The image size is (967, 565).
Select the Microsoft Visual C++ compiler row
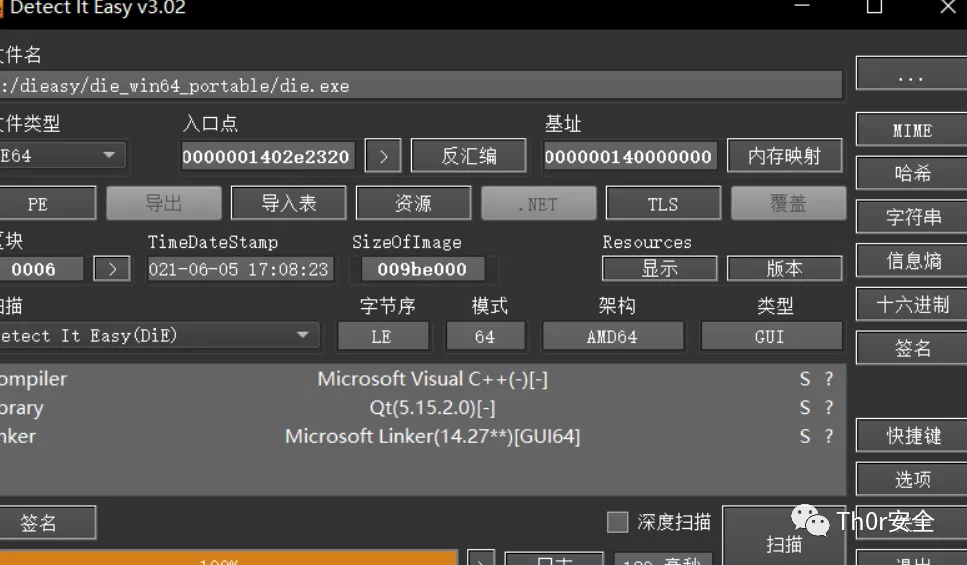point(422,379)
